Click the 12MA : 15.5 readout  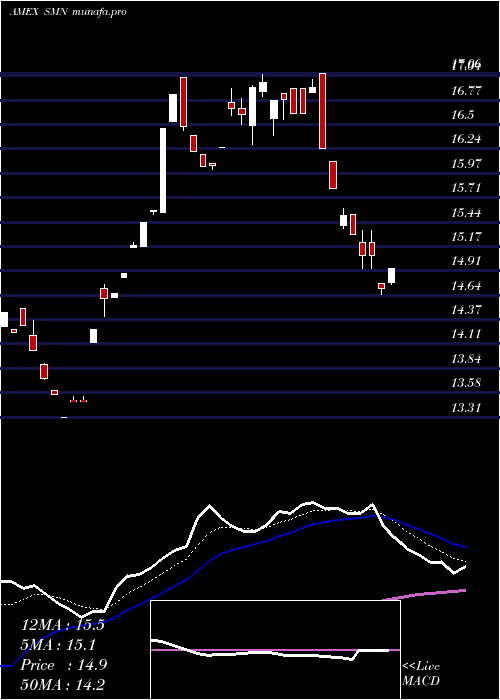63,625
